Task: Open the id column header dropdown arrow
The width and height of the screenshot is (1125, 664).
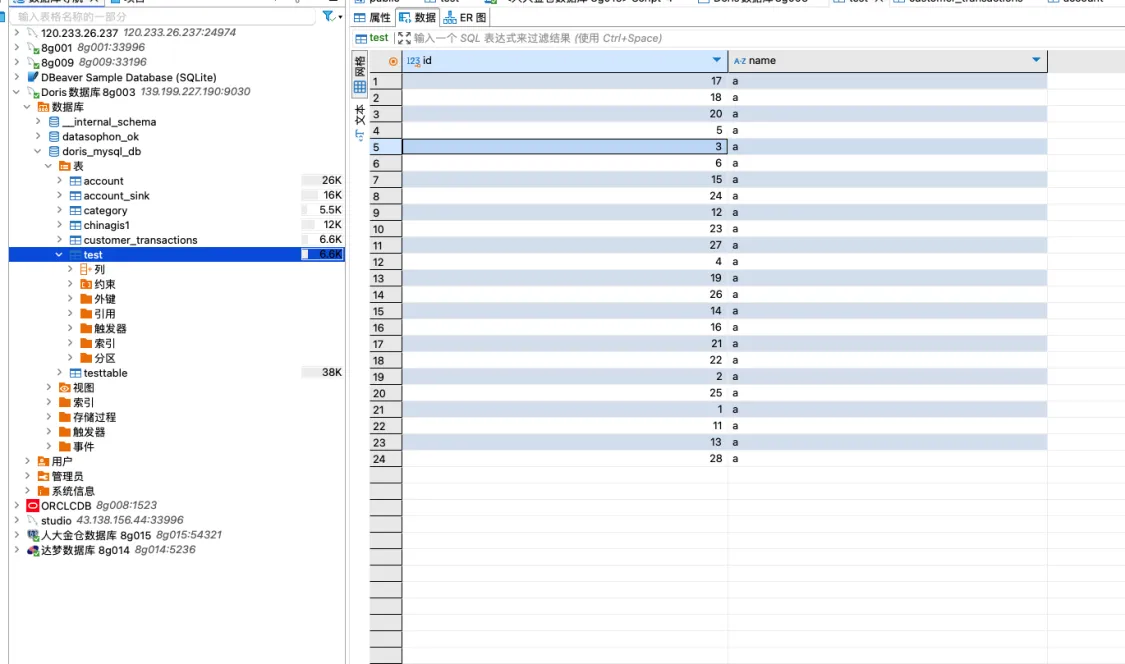Action: click(x=716, y=60)
